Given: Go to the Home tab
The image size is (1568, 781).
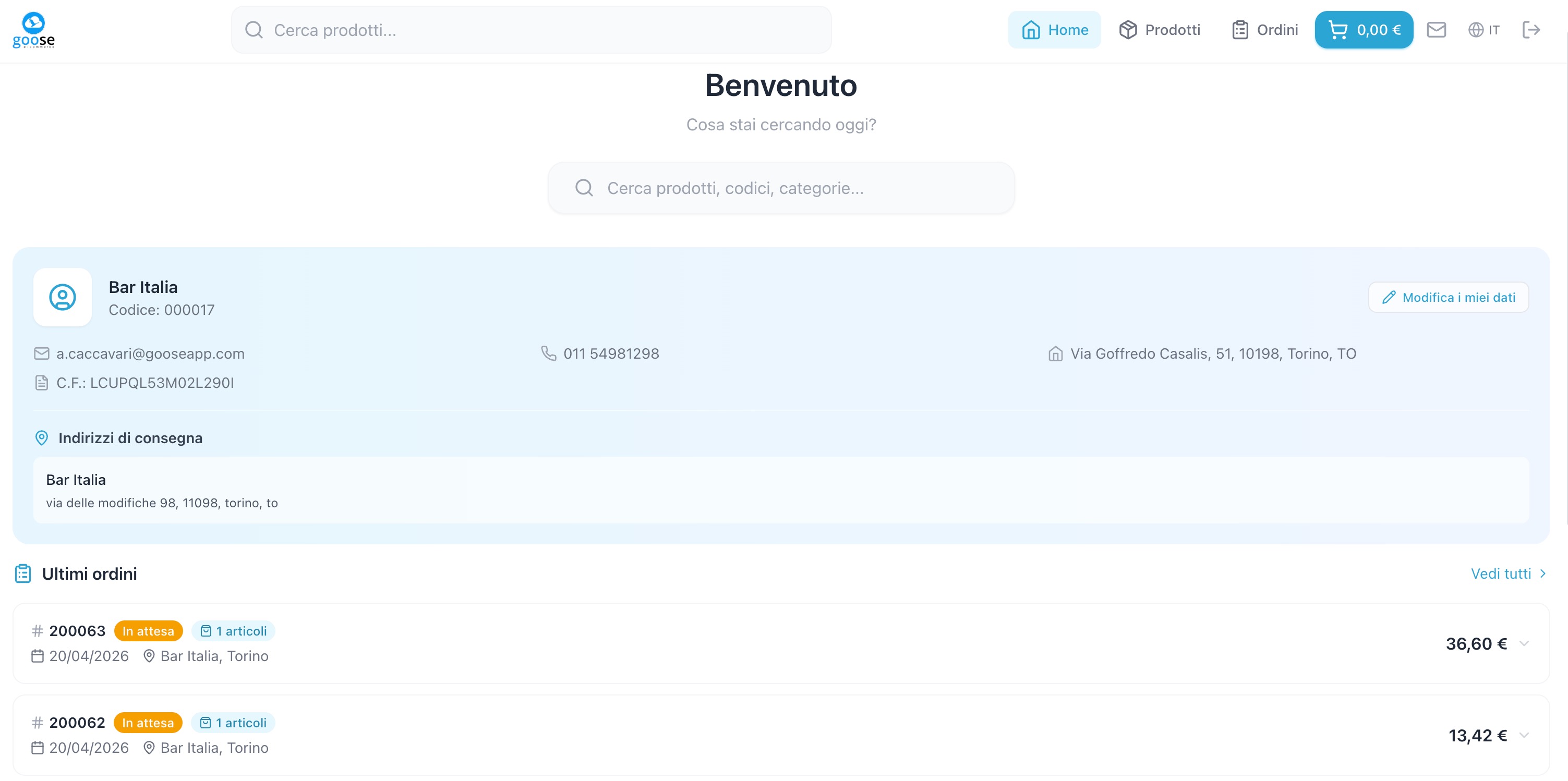Looking at the screenshot, I should click(x=1054, y=30).
